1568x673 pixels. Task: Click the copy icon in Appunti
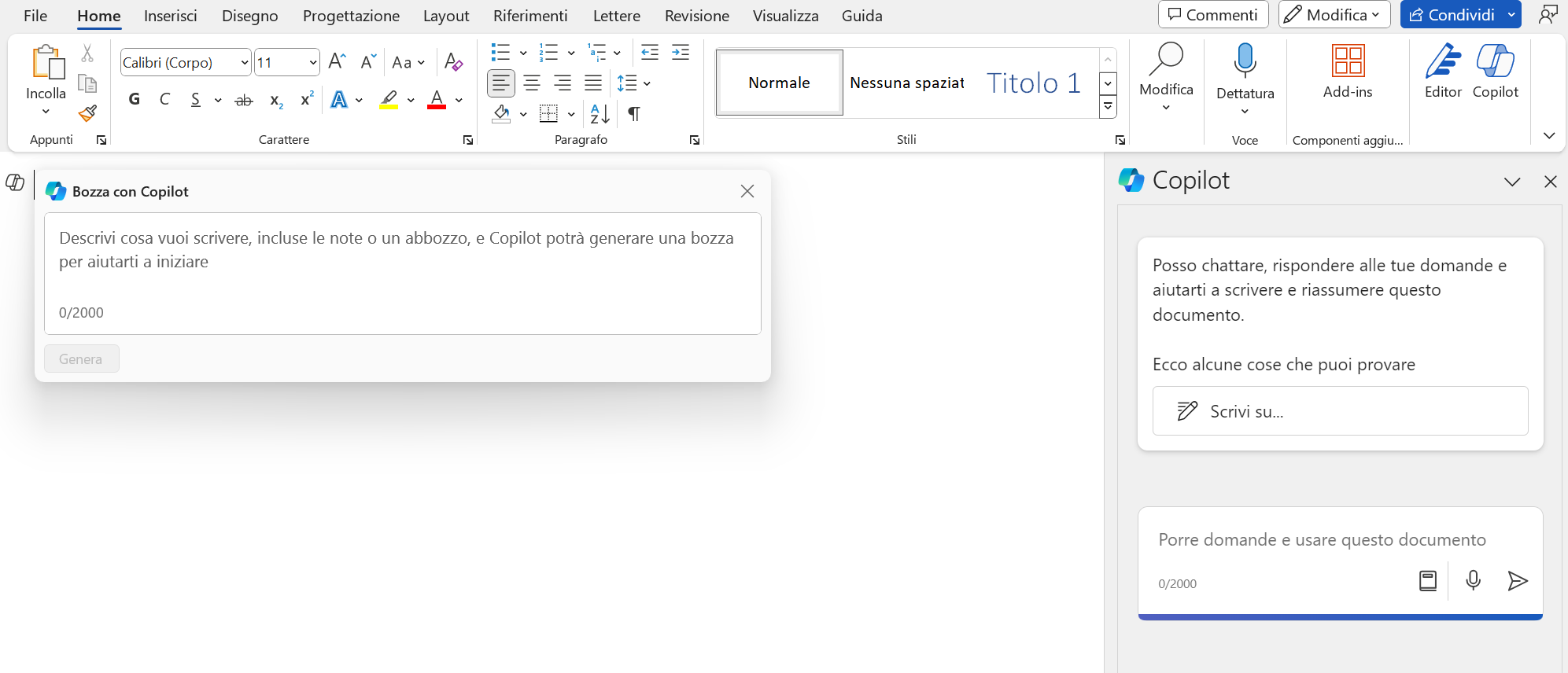[87, 83]
